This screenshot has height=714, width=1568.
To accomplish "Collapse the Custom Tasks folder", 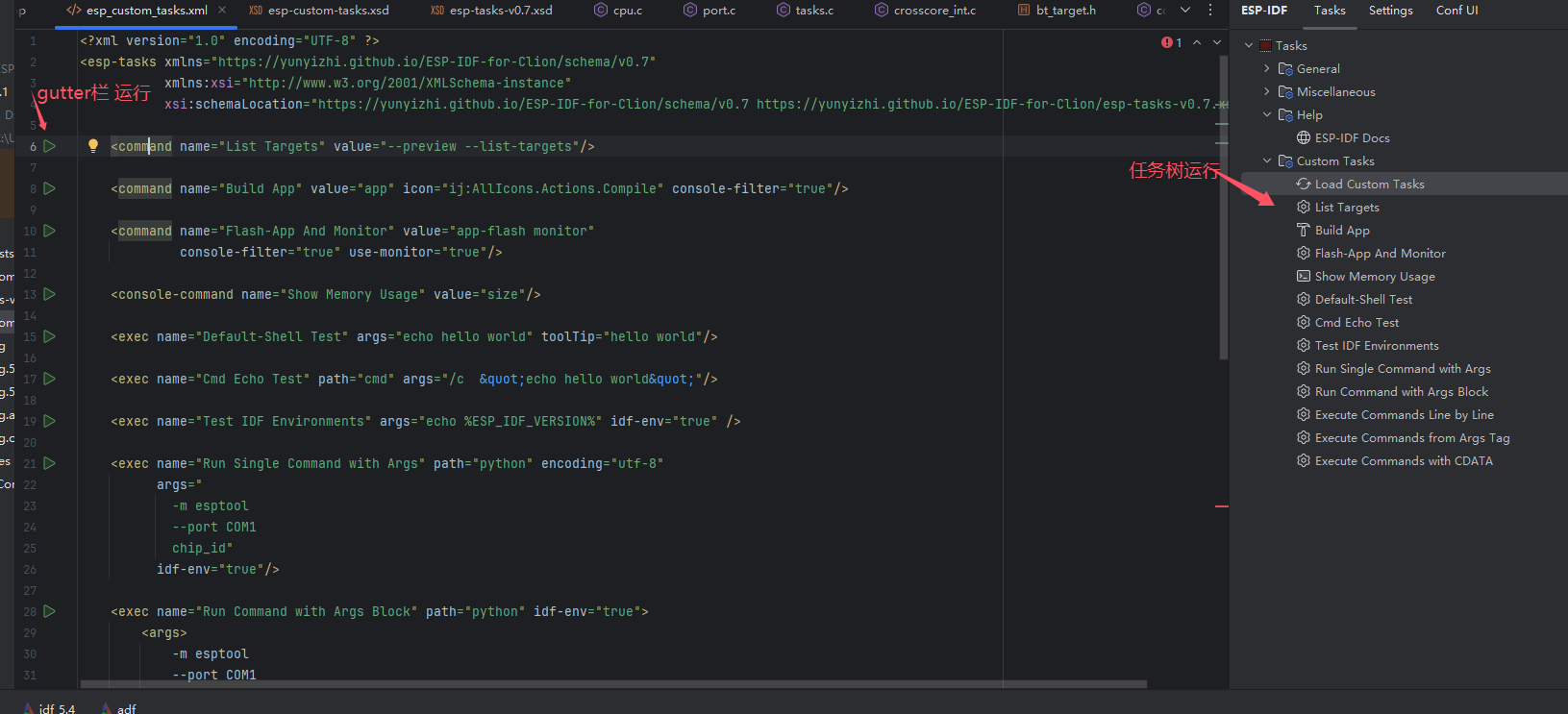I will (x=1267, y=160).
